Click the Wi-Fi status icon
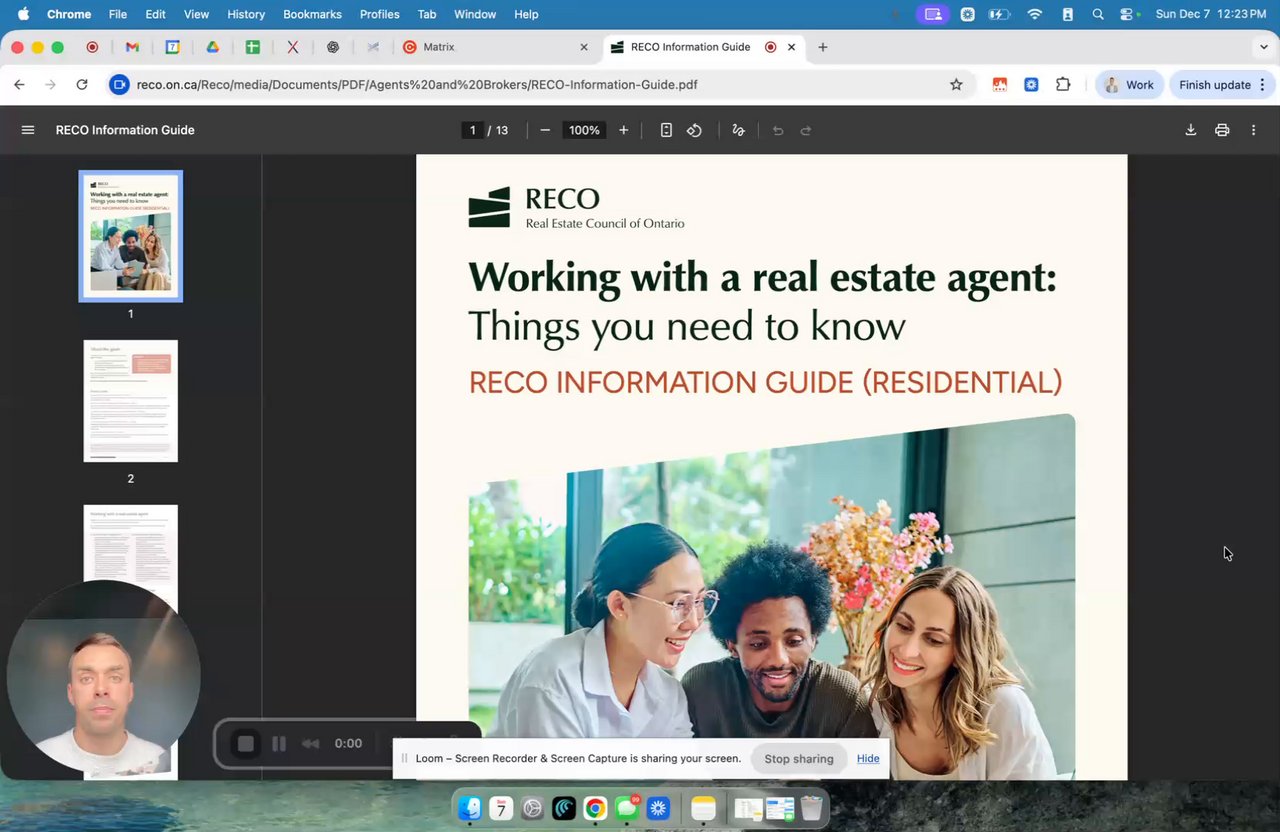 point(1035,14)
